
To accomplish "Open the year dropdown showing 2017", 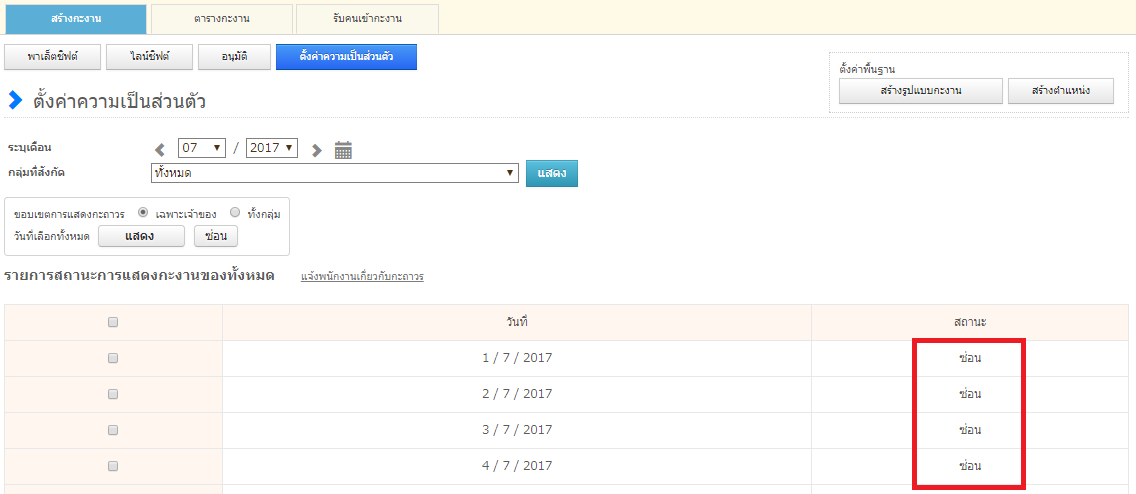I will [x=272, y=148].
